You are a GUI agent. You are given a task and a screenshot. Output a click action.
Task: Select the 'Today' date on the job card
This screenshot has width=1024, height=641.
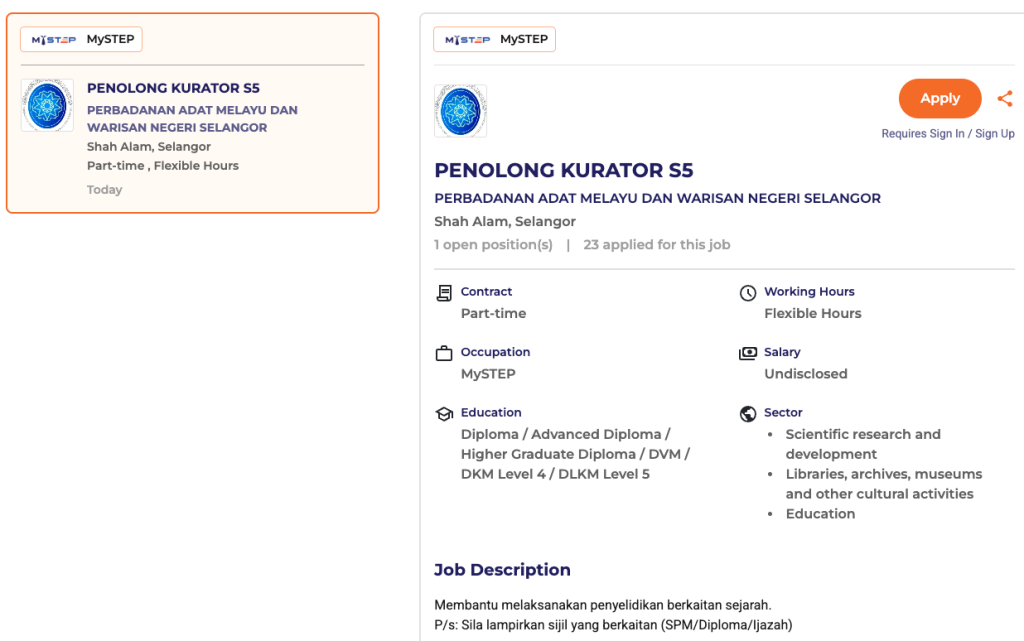coord(104,190)
